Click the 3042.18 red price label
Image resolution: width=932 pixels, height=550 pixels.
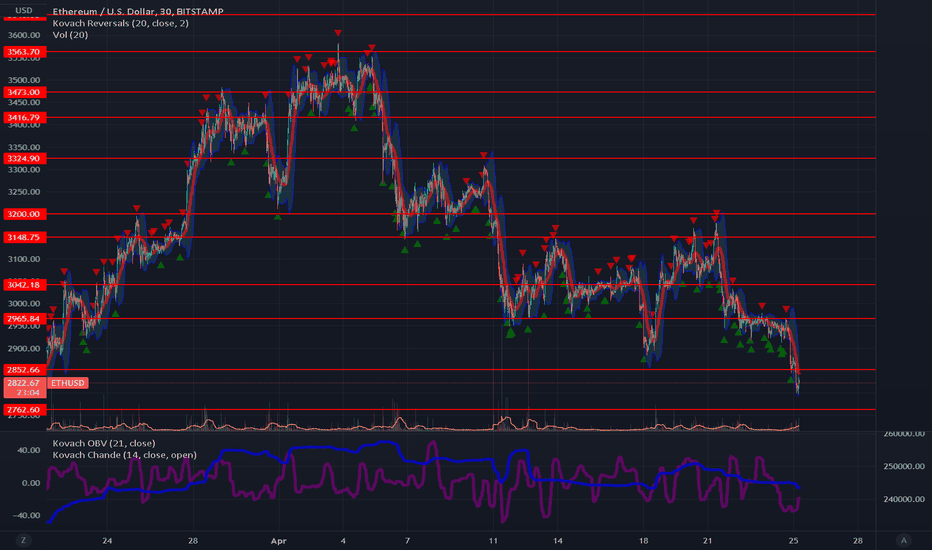click(24, 285)
